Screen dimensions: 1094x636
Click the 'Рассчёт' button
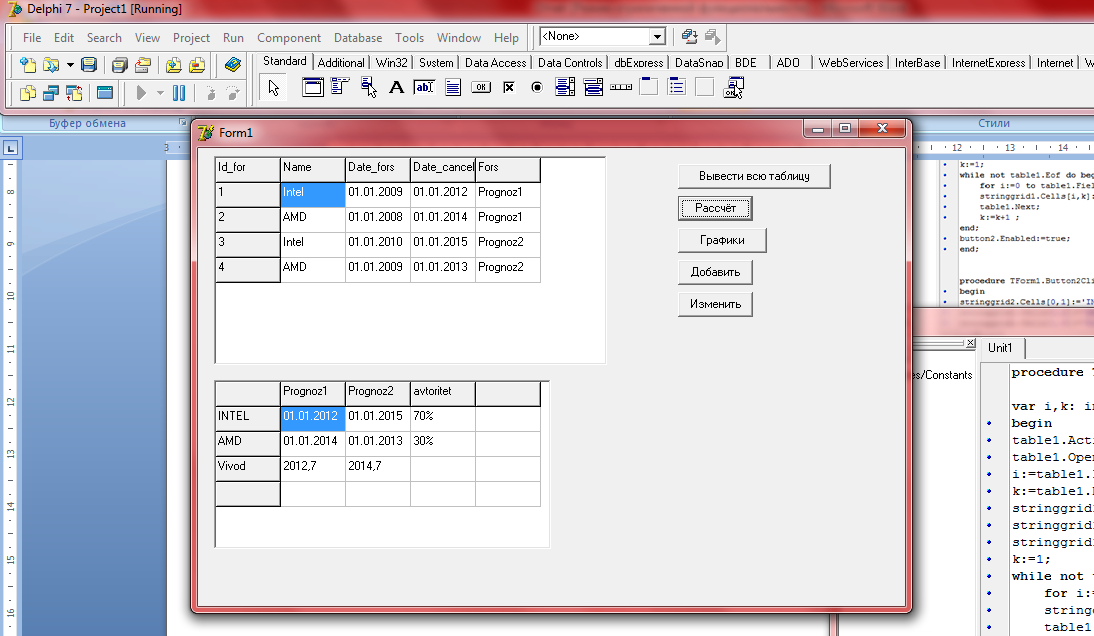715,208
